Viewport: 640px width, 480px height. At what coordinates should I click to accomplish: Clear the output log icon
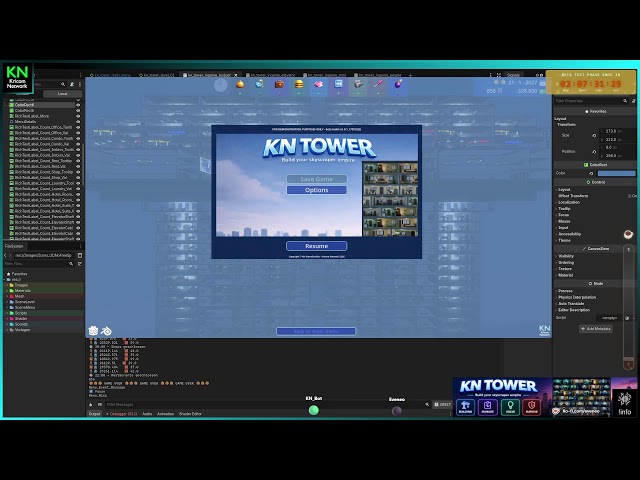coord(91,404)
